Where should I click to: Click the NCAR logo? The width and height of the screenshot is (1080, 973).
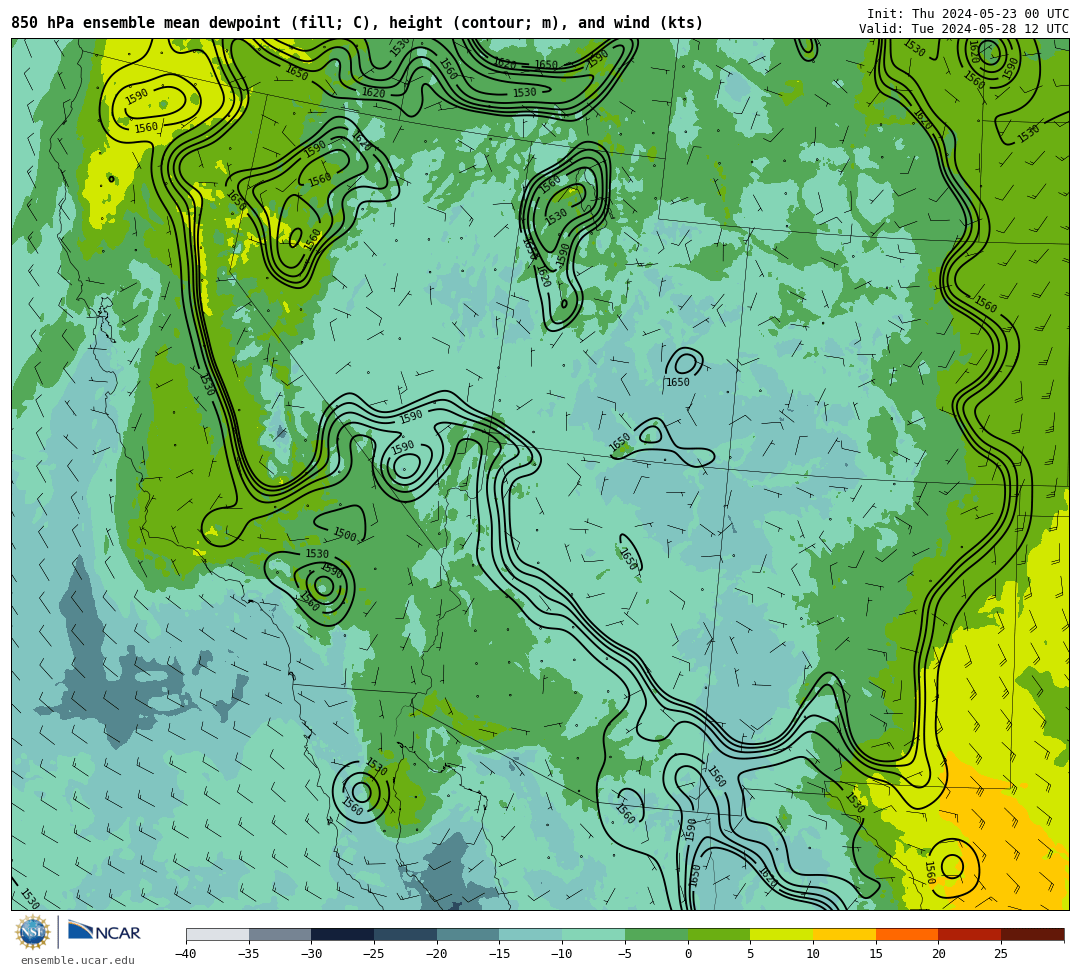(104, 932)
